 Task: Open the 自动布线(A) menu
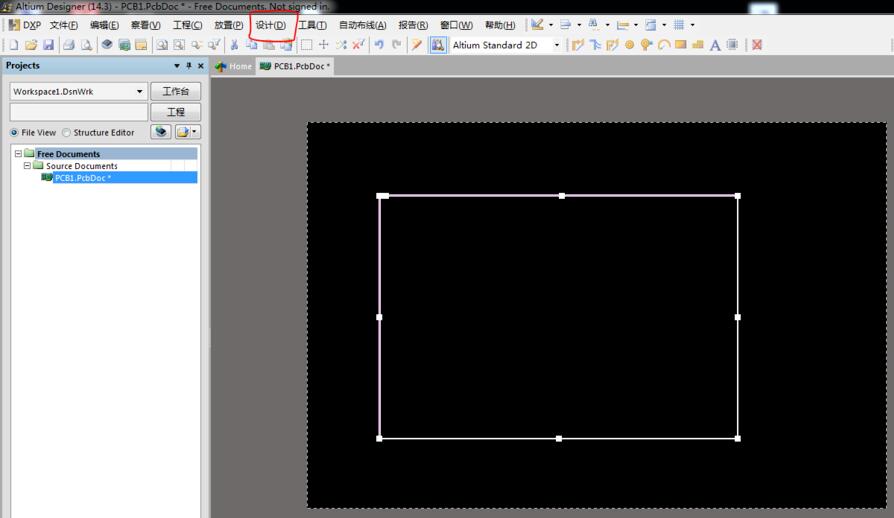tap(363, 25)
